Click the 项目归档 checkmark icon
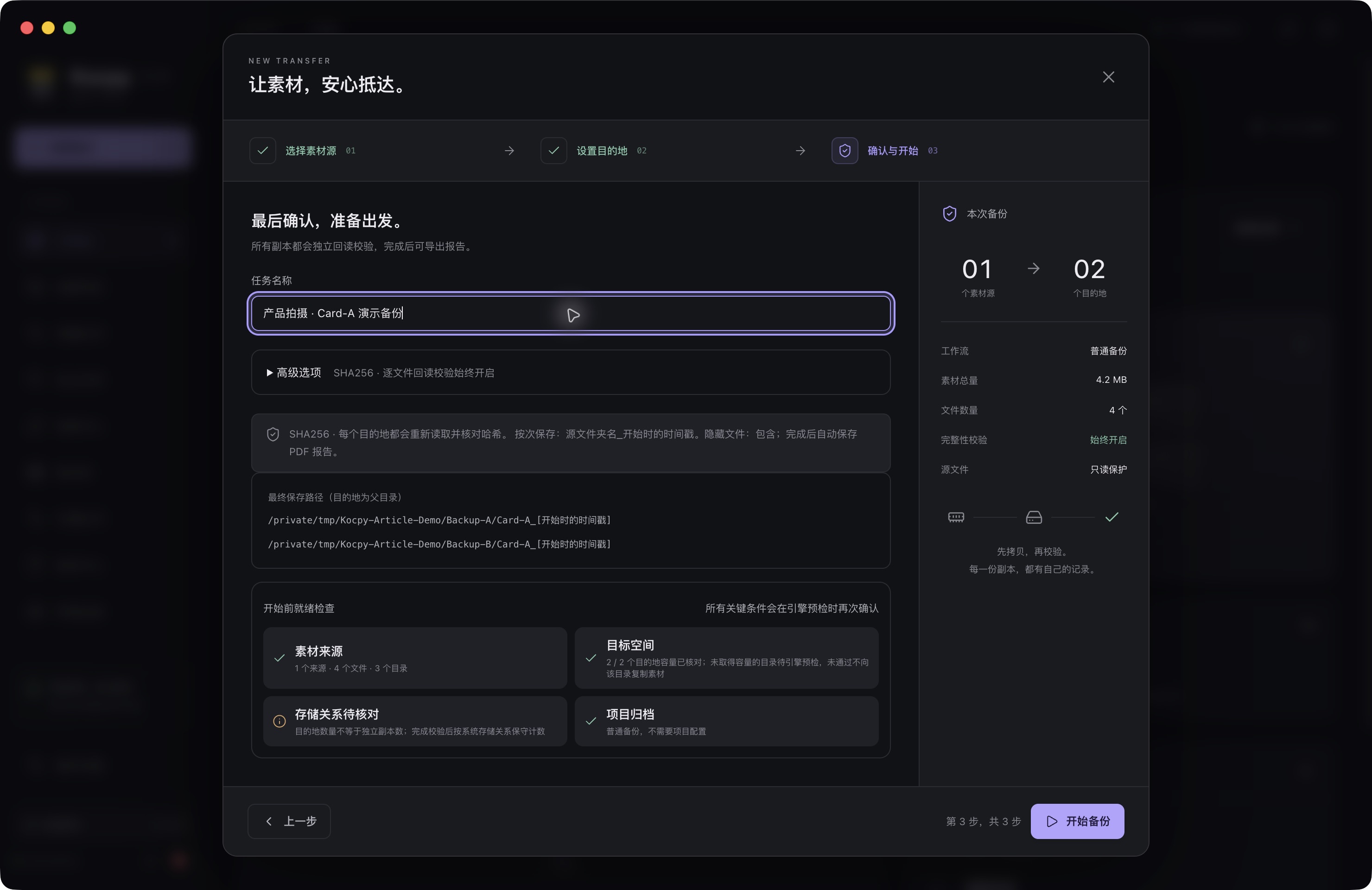 (591, 721)
